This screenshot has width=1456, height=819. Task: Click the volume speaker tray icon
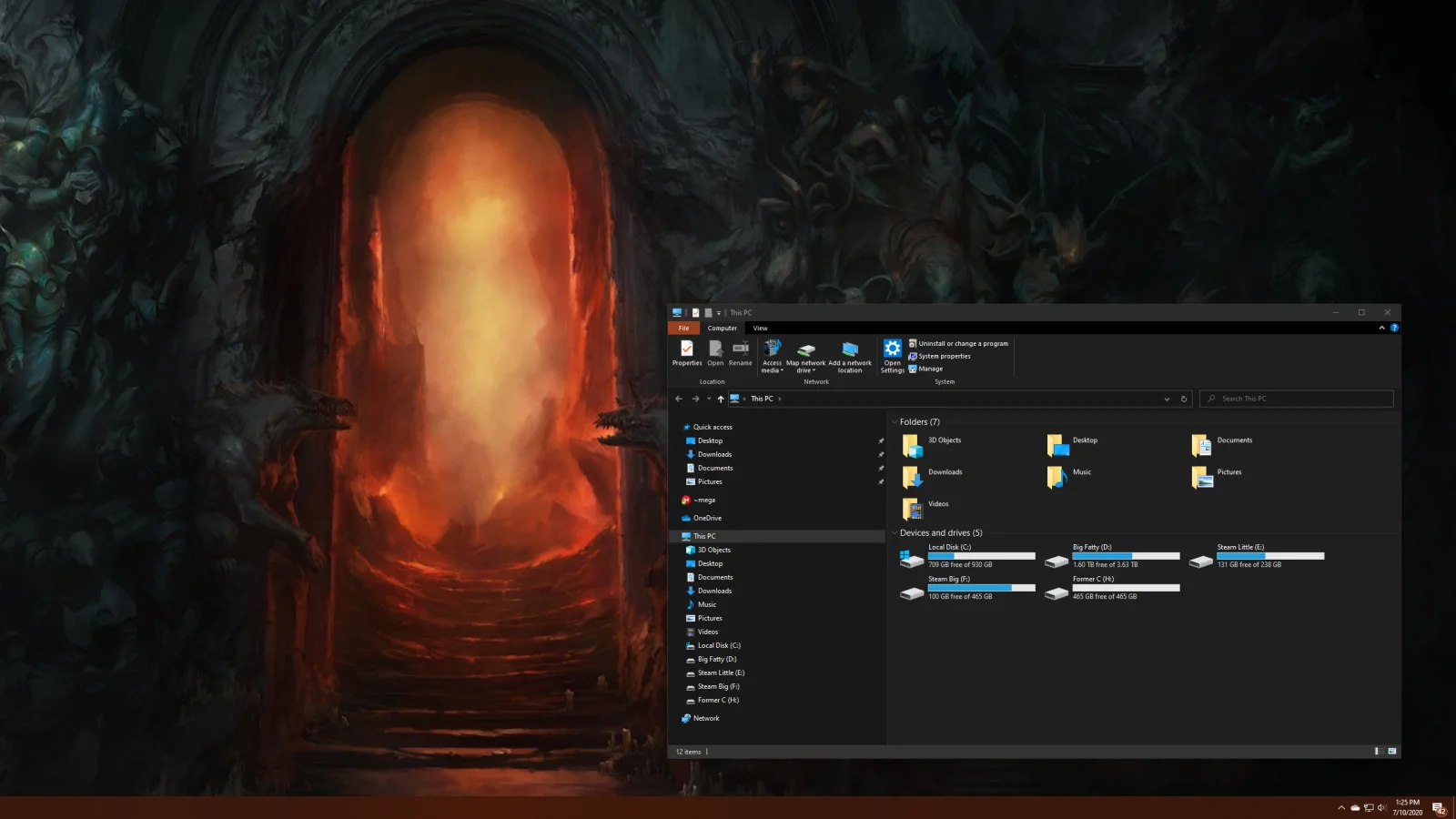tap(1381, 808)
